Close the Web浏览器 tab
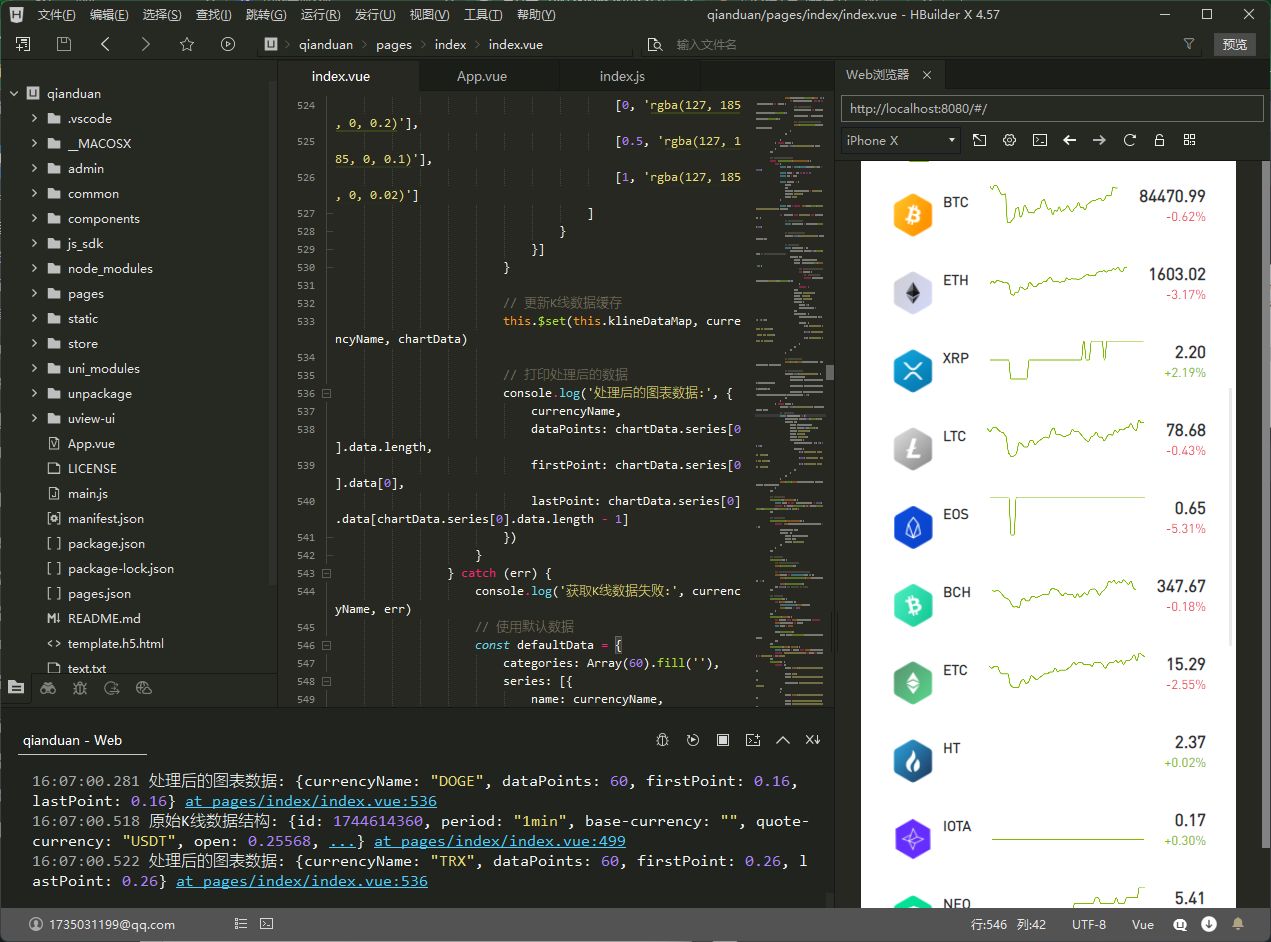 tap(927, 75)
